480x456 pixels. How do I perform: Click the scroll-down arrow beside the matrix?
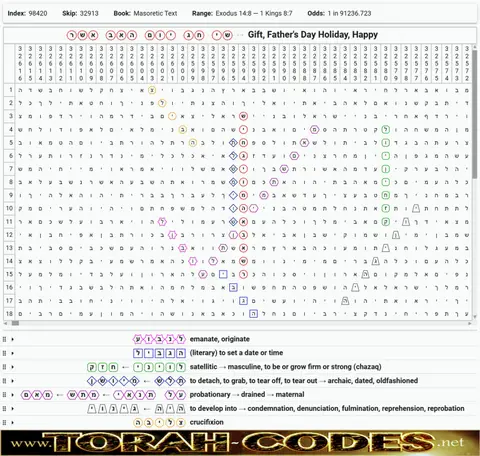coord(475,317)
